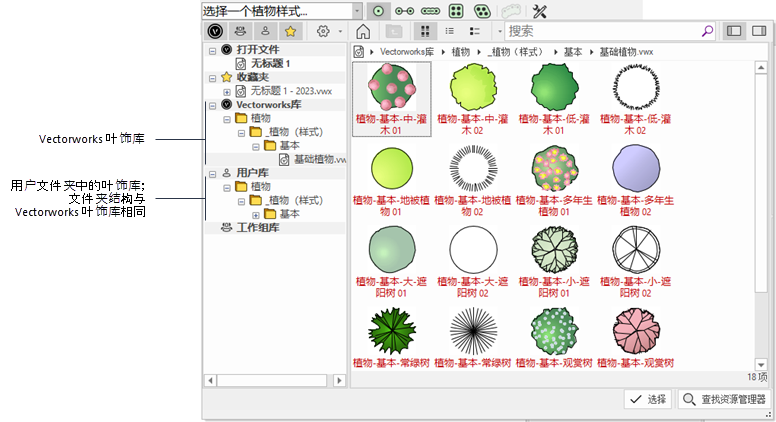Collapse the 打开文件 tree node
This screenshot has height=422, width=776.
212,50
